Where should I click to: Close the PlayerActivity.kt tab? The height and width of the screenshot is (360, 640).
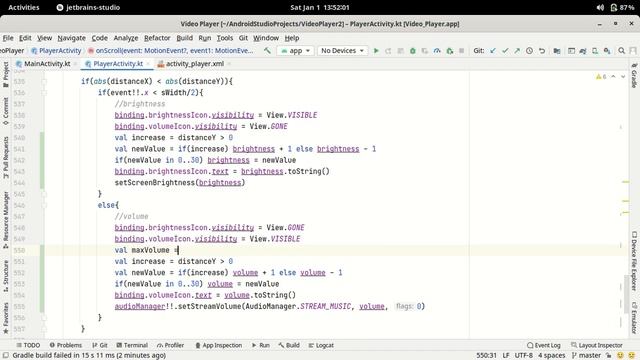click(x=148, y=64)
